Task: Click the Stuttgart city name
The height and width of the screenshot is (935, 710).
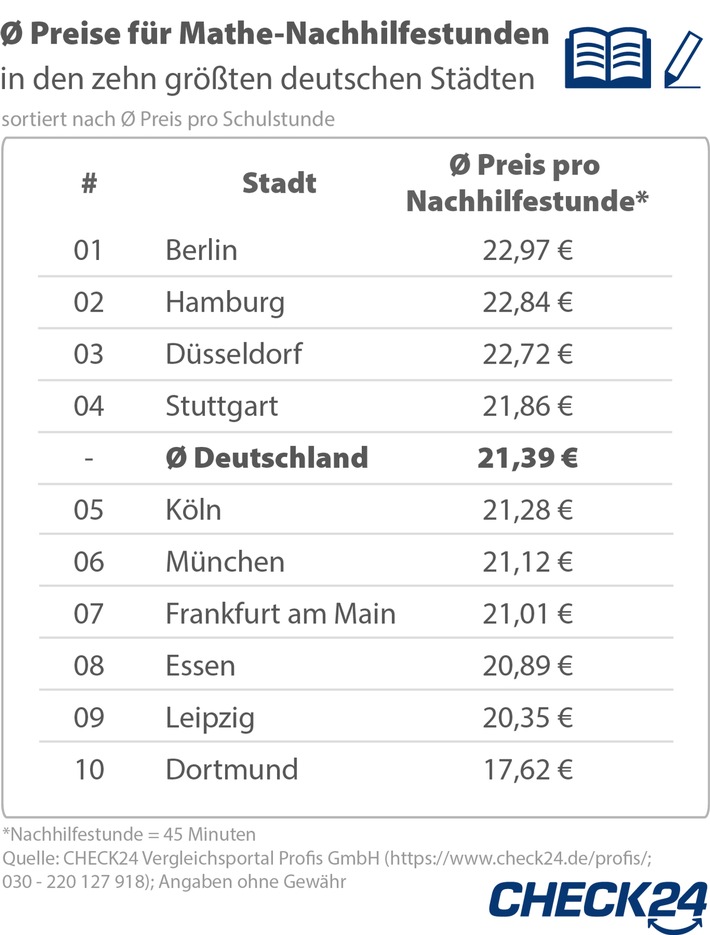Action: [221, 406]
